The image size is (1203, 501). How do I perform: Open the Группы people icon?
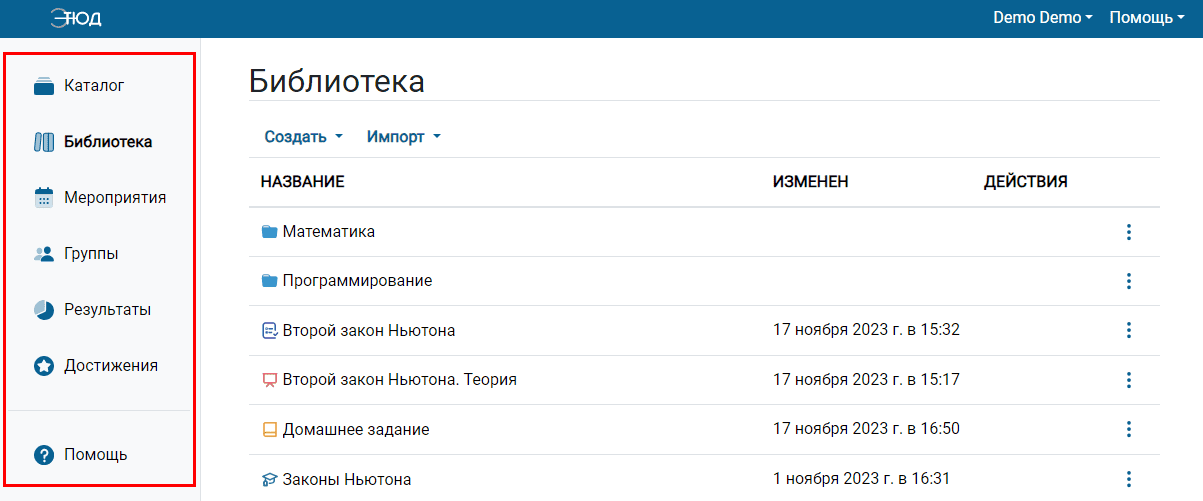[x=43, y=254]
